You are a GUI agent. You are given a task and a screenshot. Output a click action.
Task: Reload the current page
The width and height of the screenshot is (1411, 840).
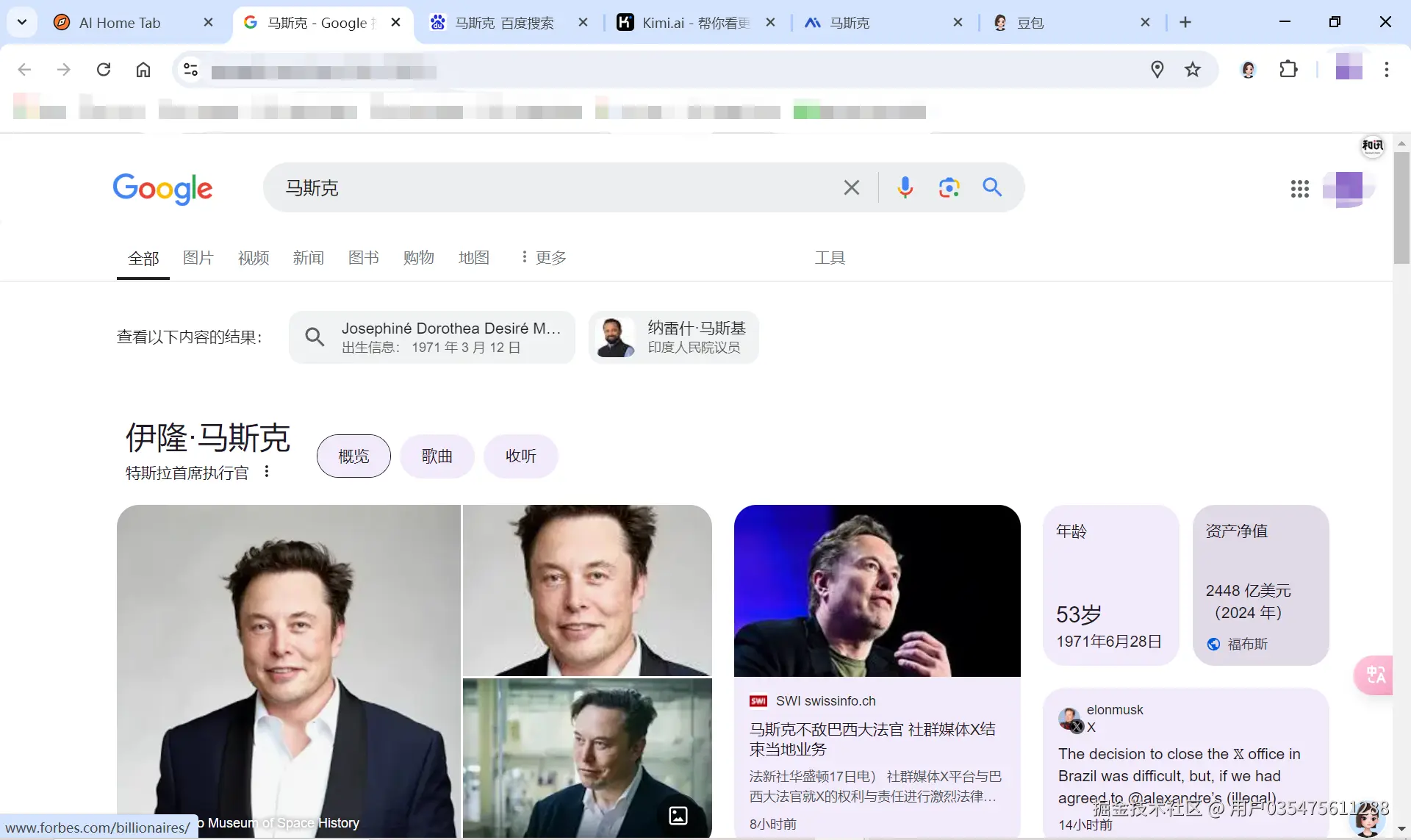tap(104, 70)
